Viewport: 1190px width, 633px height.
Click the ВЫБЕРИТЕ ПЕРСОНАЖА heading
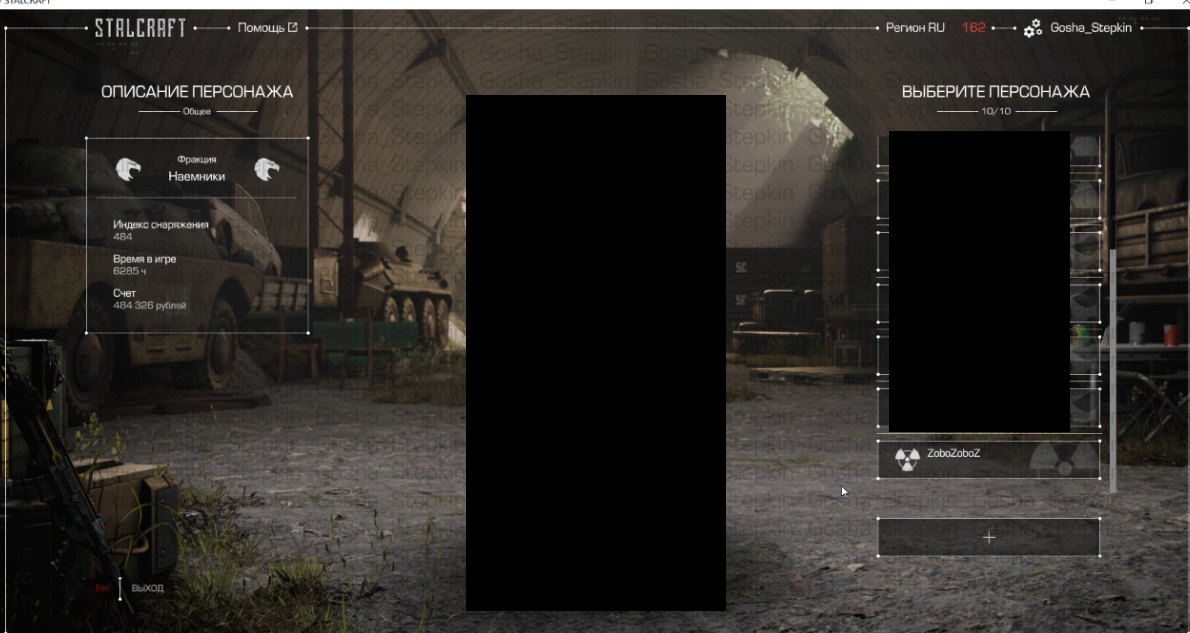[996, 92]
